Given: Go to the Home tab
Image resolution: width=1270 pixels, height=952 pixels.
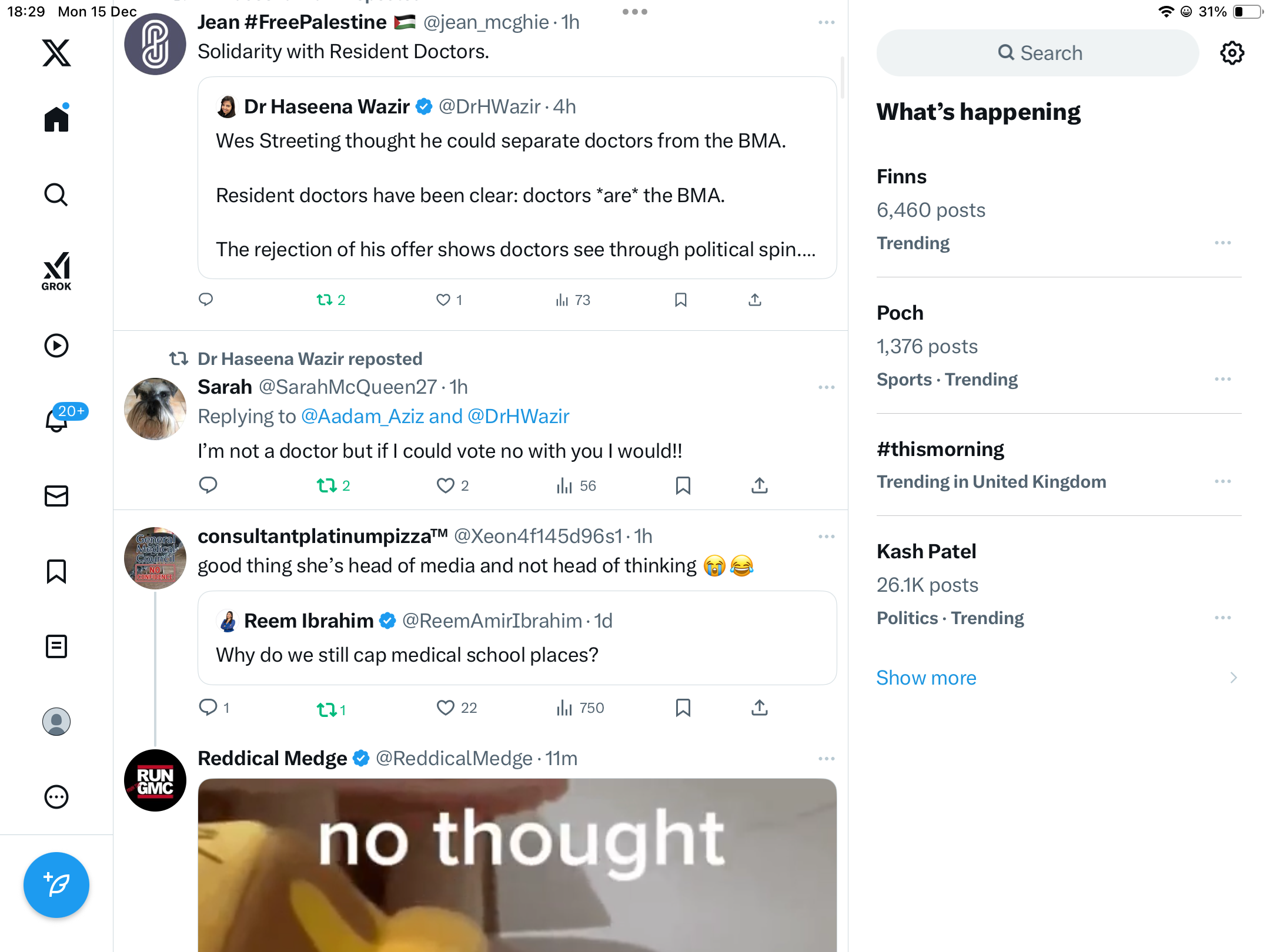Looking at the screenshot, I should tap(56, 120).
